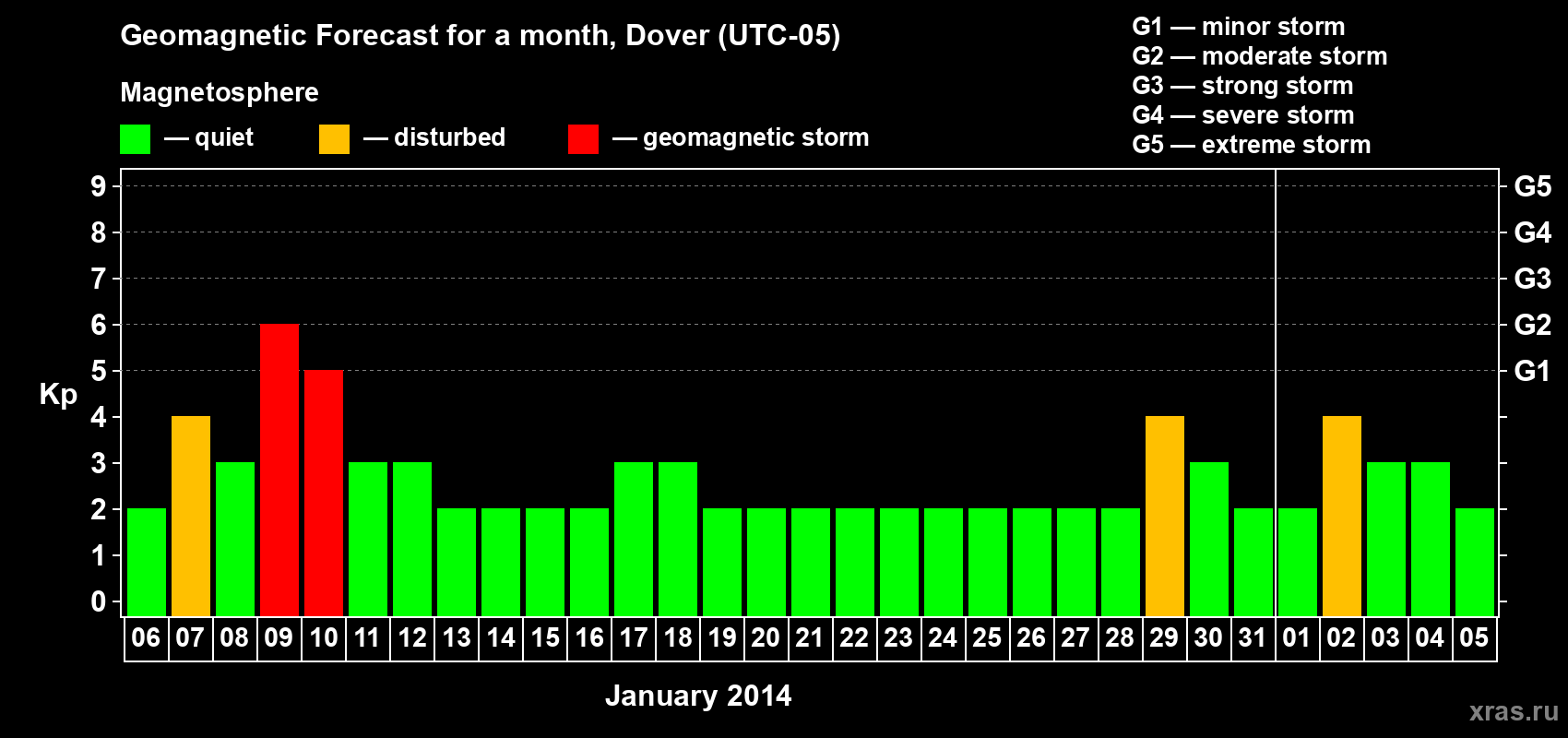Click the orange bar for January 07

point(191,516)
